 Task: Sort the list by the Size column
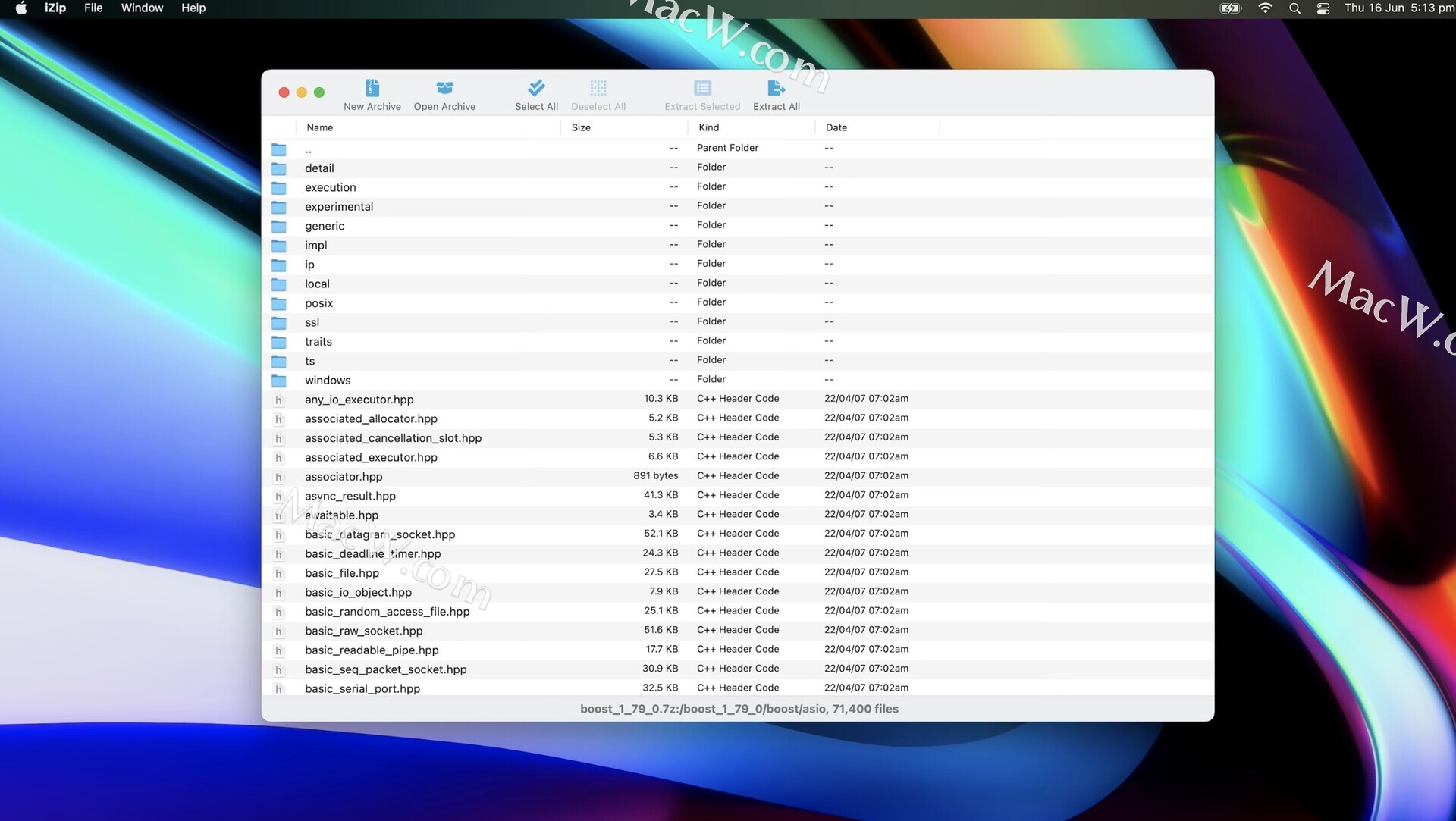(x=624, y=127)
